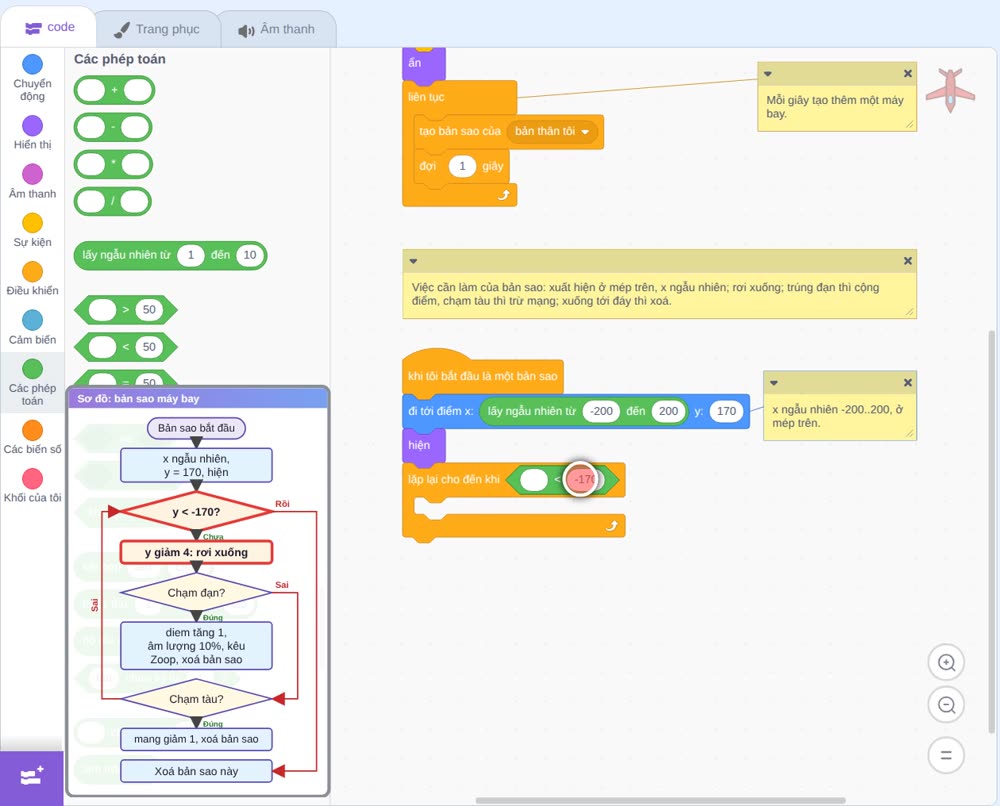Reset workspace zoom with the equals button
The image size is (1000, 806).
946,756
